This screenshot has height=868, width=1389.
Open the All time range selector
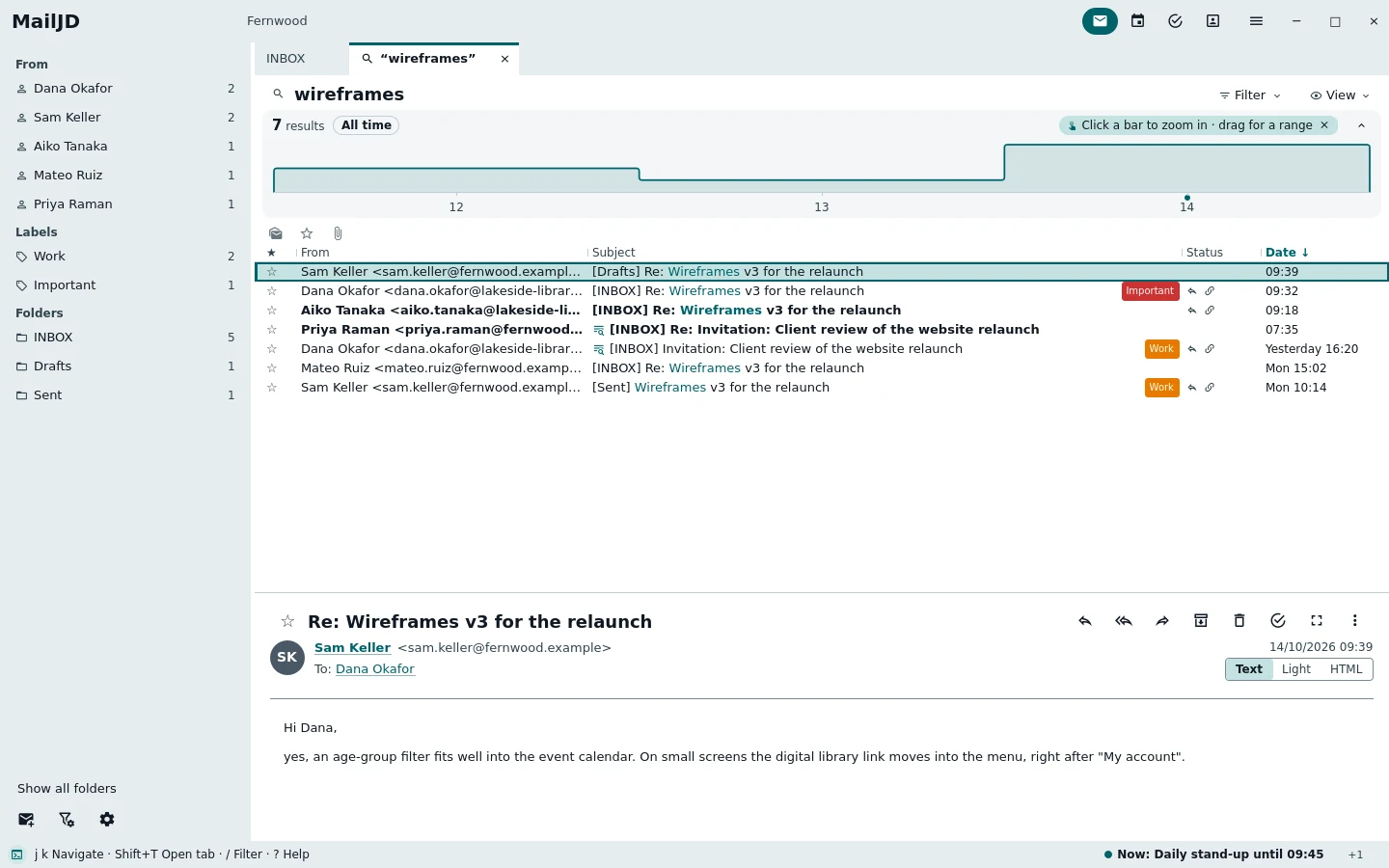[x=367, y=125]
